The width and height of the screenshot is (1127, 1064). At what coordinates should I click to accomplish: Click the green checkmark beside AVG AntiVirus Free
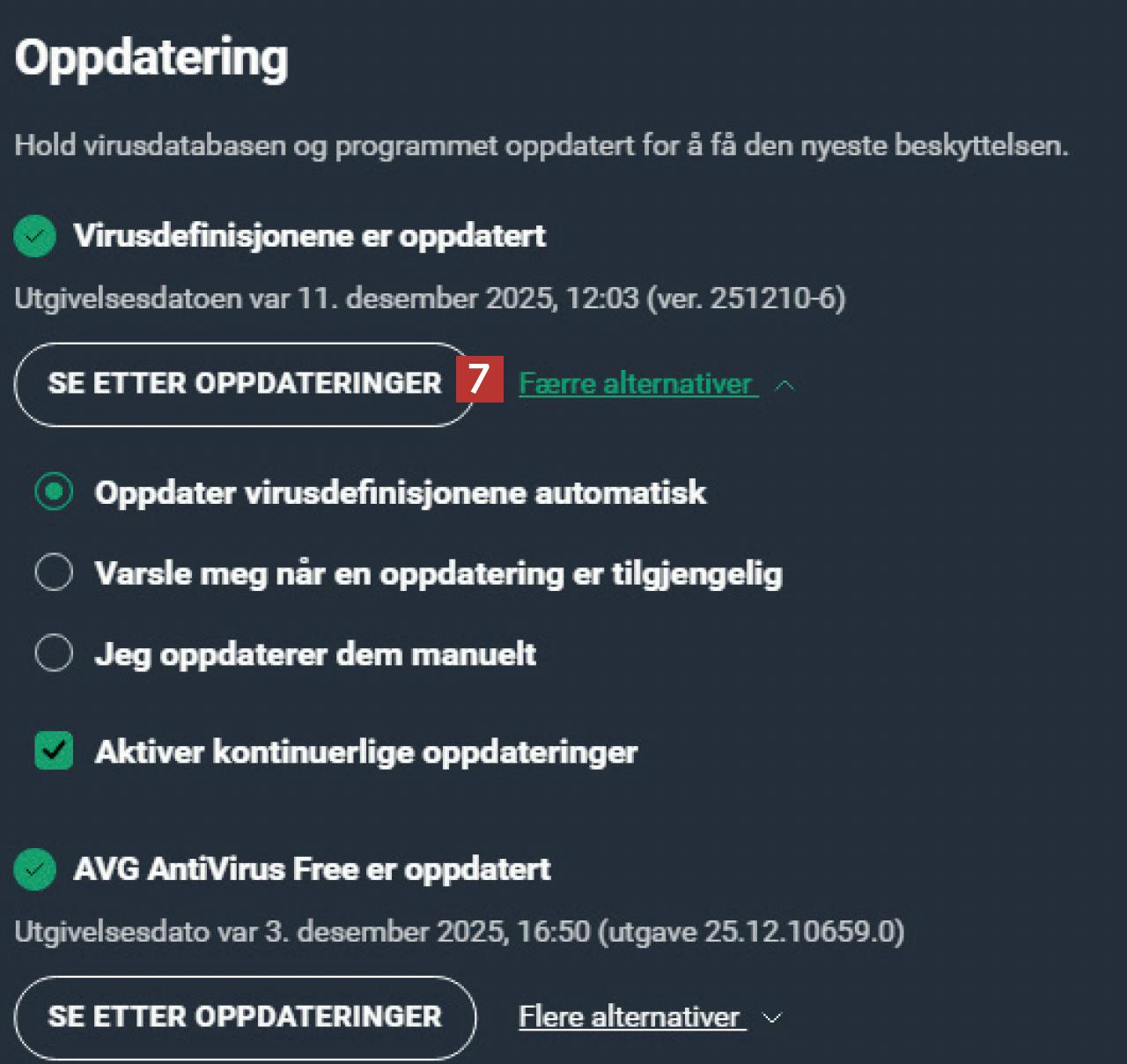35,869
